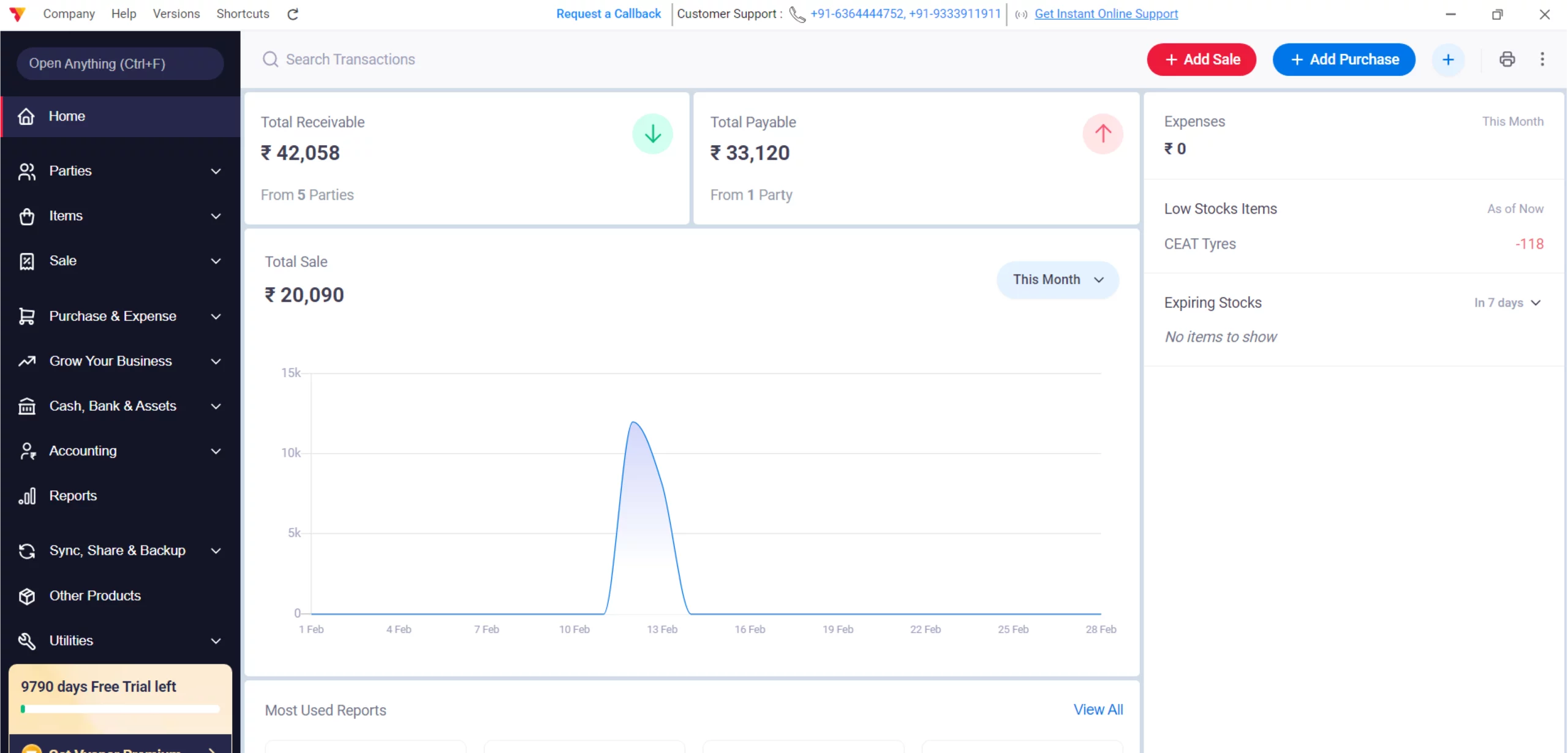Click the Add Sale button
The height and width of the screenshot is (753, 1568).
1201,59
